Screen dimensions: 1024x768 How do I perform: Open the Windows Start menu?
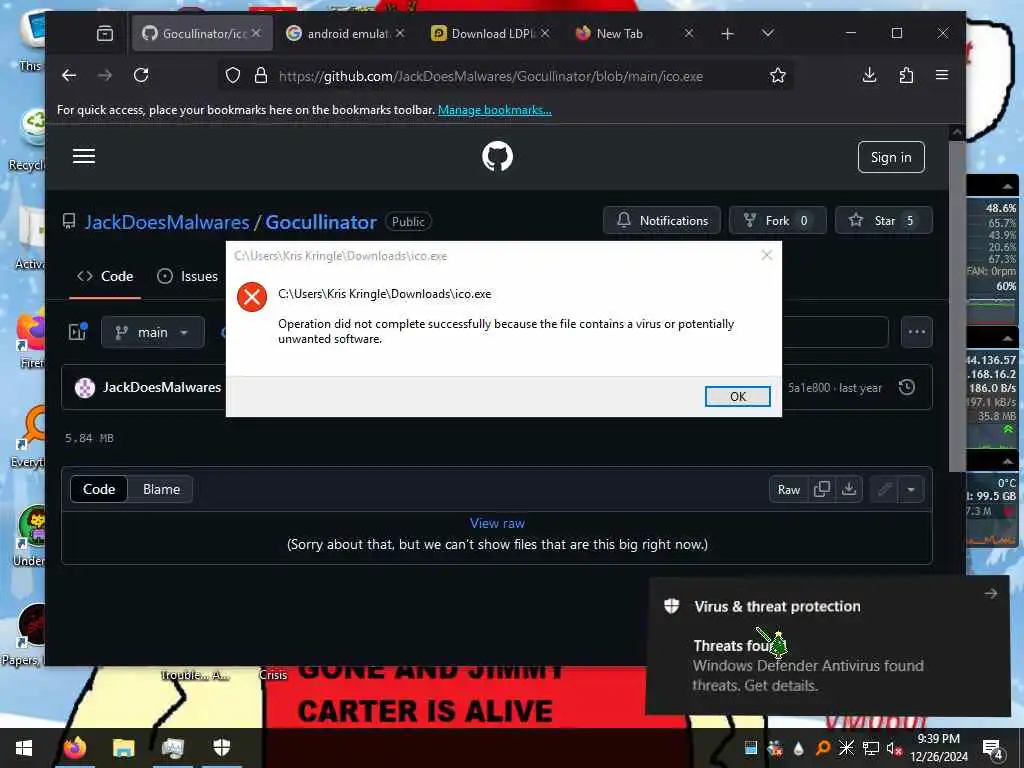pos(24,748)
